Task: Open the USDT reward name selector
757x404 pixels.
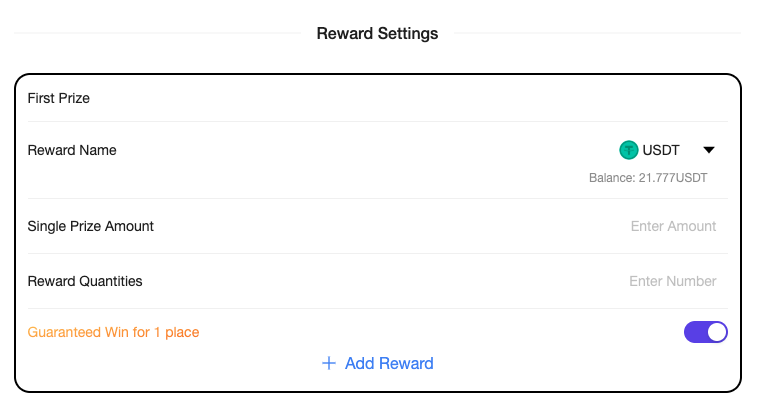Action: point(661,150)
